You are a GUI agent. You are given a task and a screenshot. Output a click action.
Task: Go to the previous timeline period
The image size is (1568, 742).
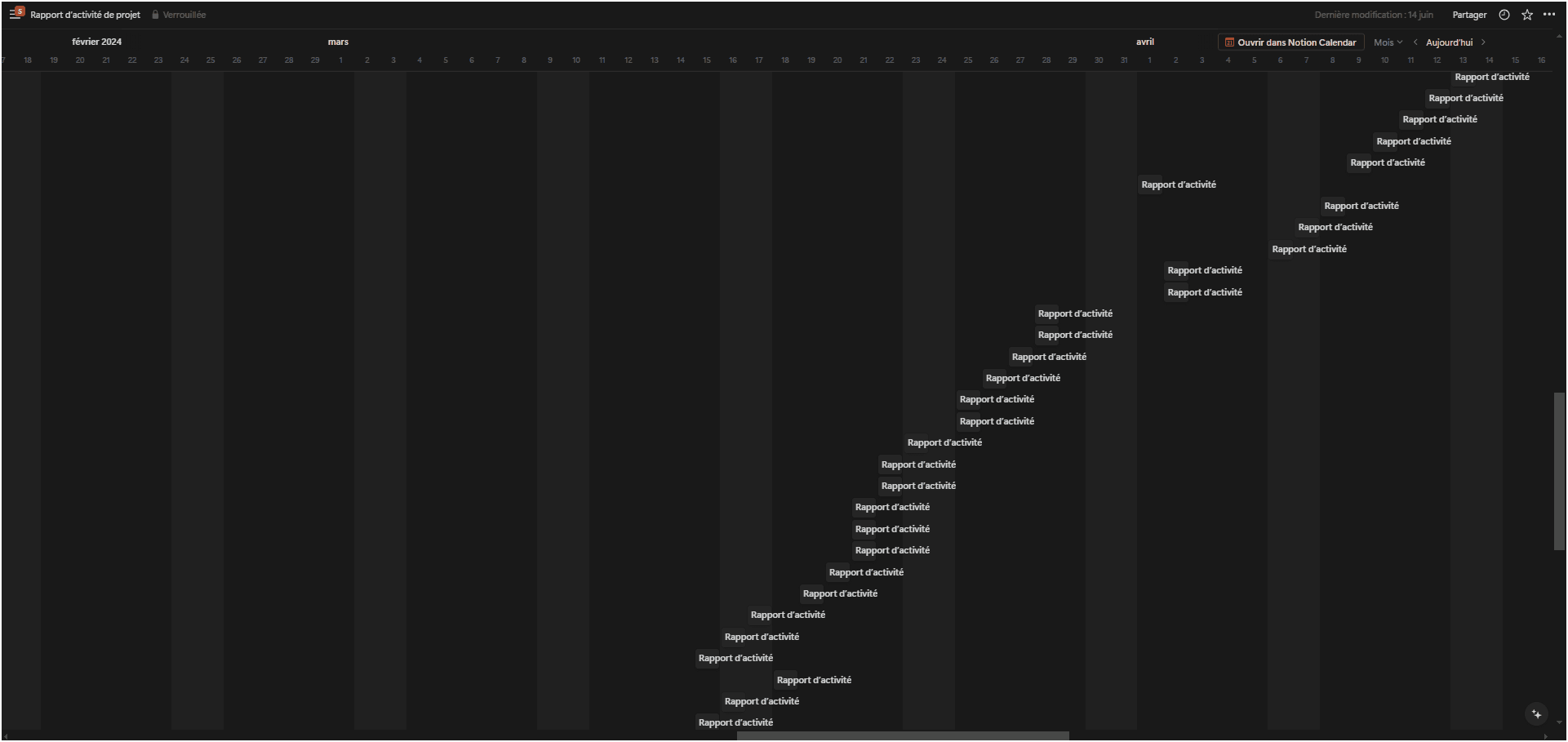pyautogui.click(x=1415, y=42)
